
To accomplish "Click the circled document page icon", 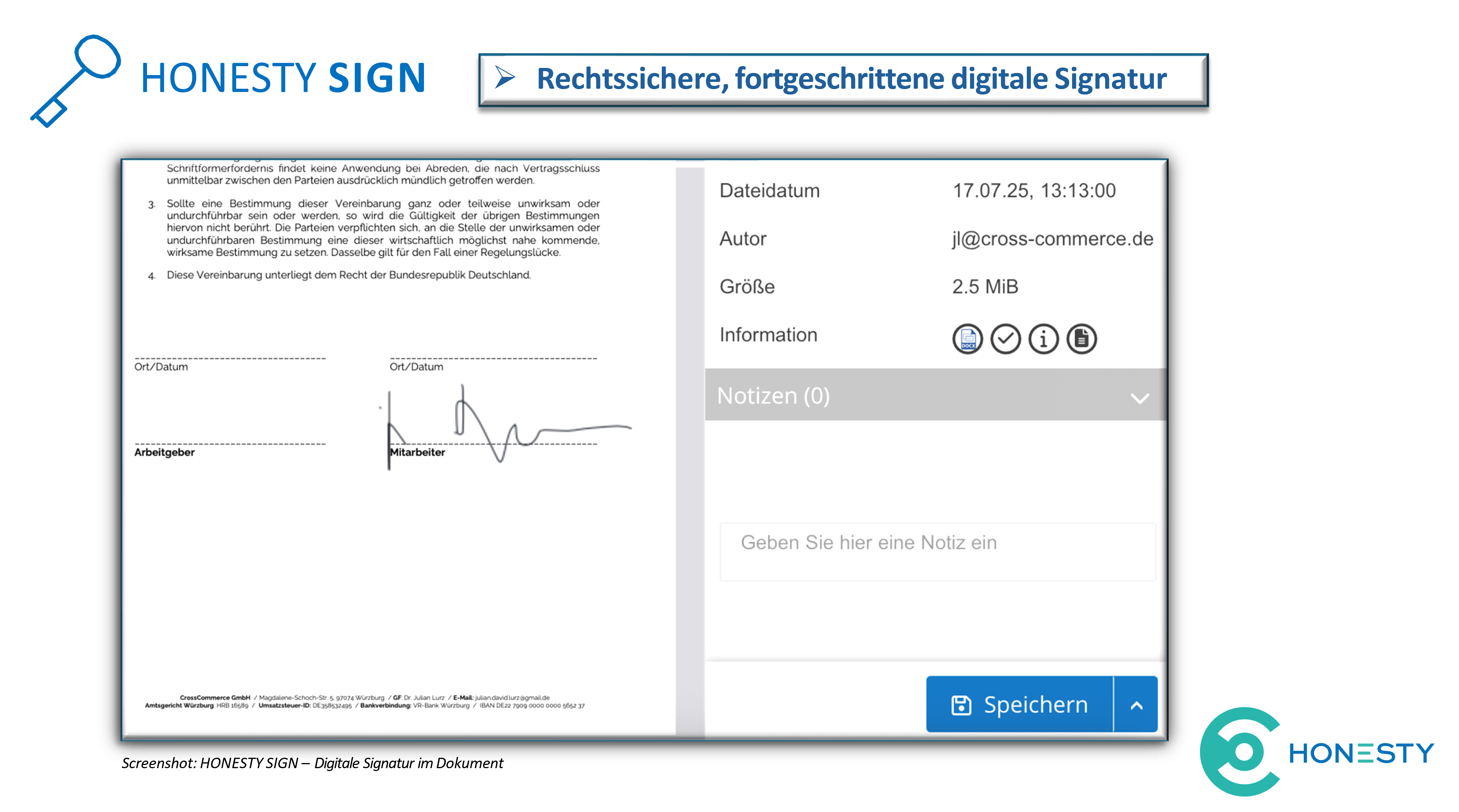I will tap(1081, 339).
